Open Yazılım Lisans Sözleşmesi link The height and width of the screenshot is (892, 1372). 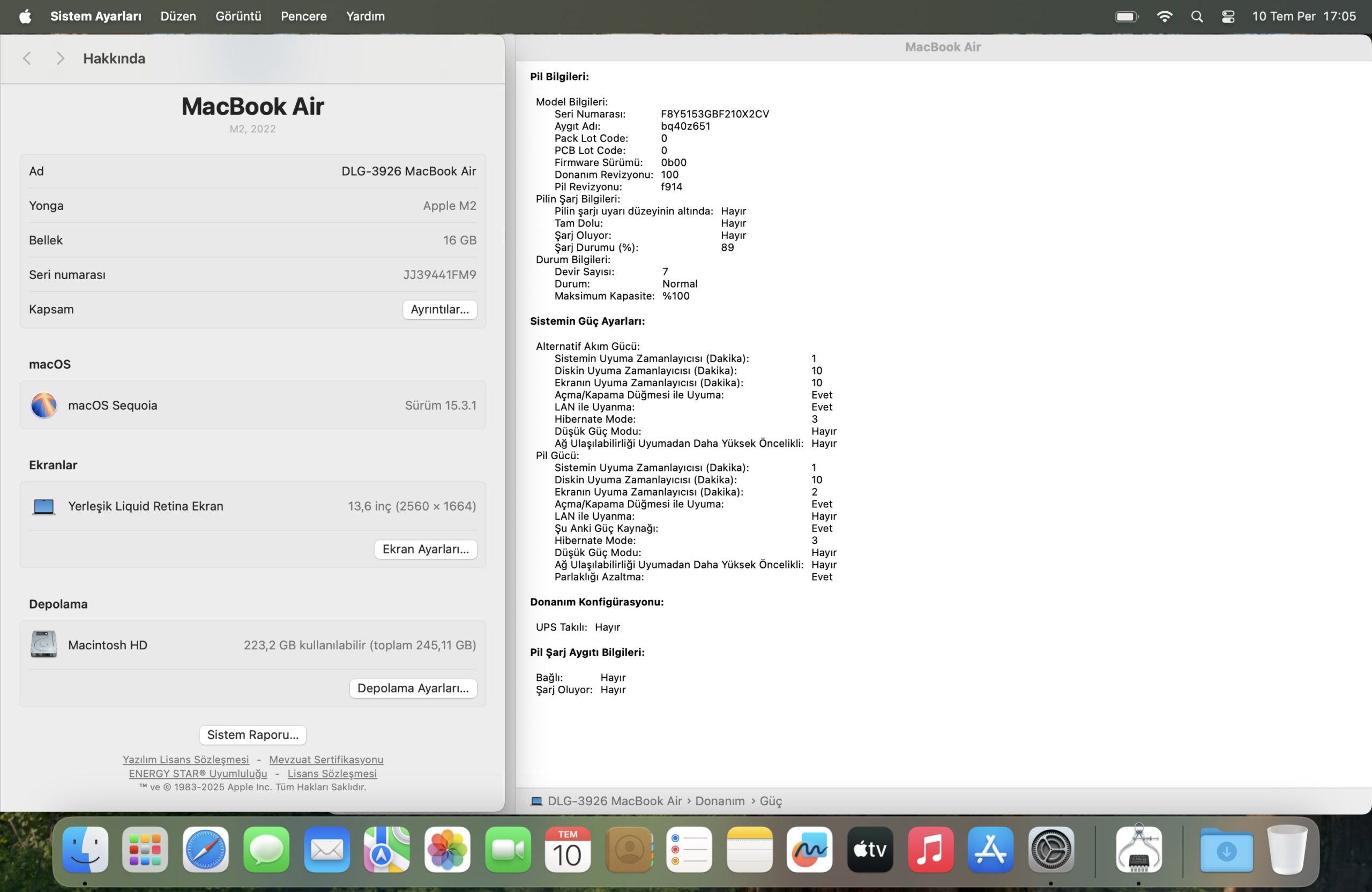pos(185,760)
